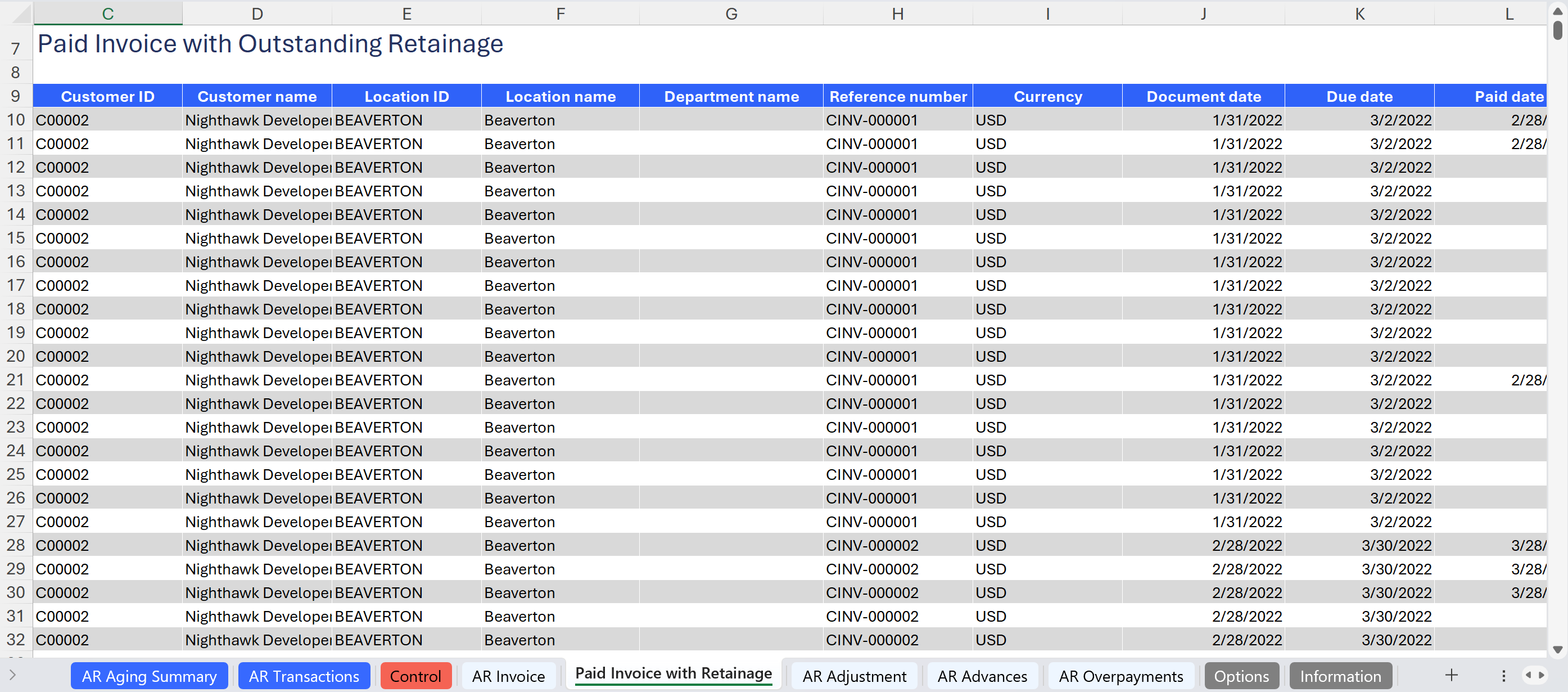Select column H header
The width and height of the screenshot is (1568, 692).
(897, 14)
